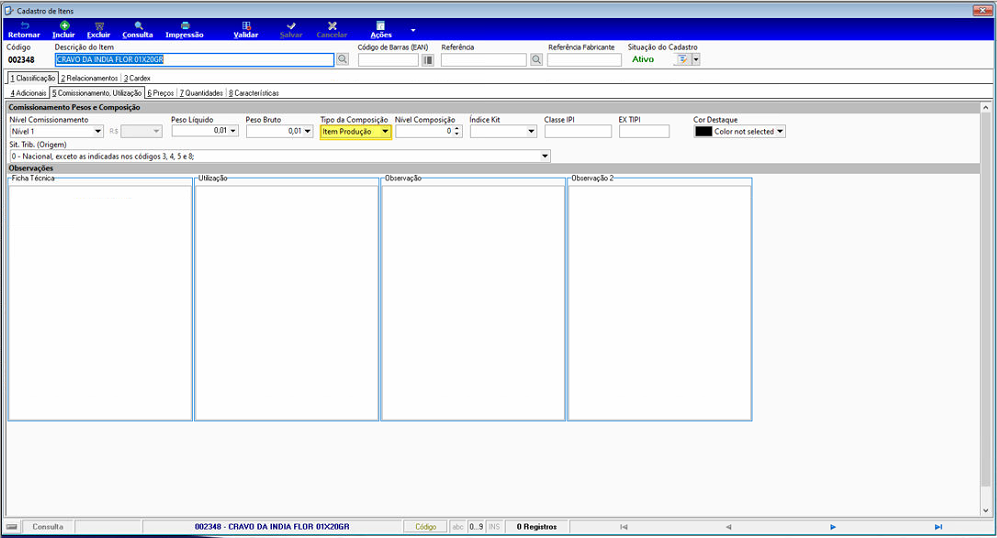Click the Classe IPI input field
The image size is (997, 538).
[578, 132]
